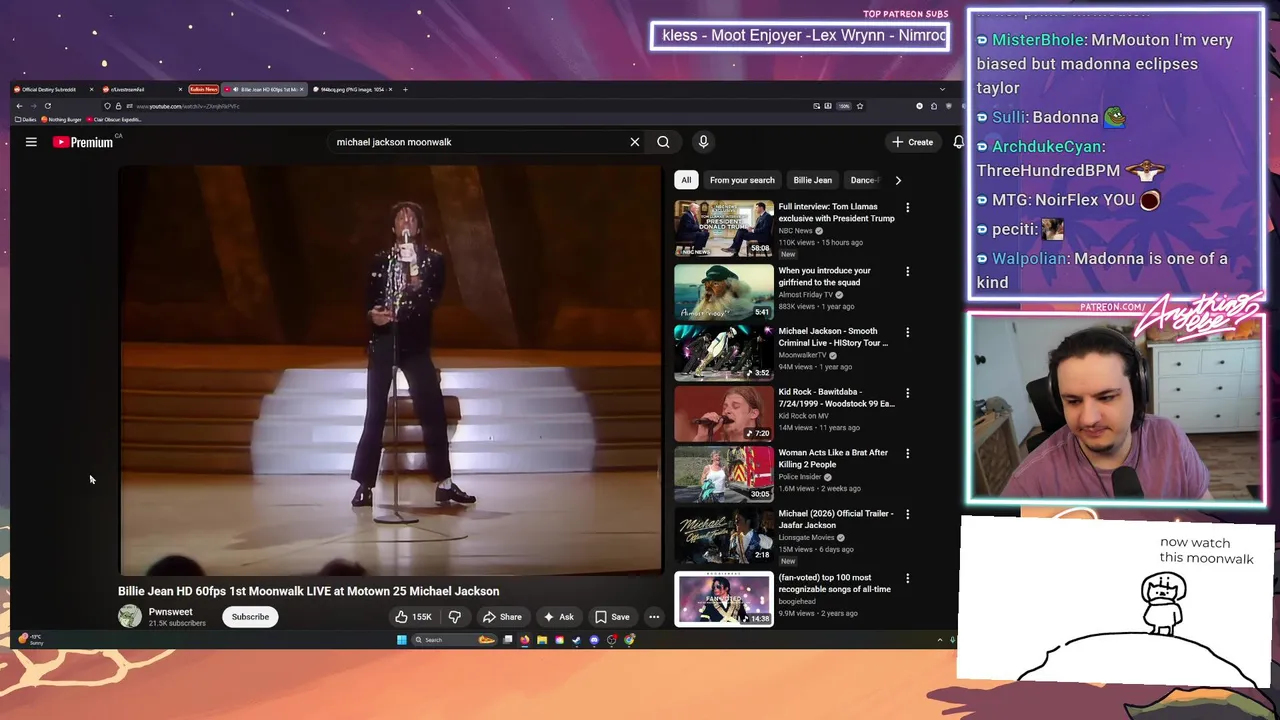
Task: Open the Windows Start button
Action: [402, 640]
